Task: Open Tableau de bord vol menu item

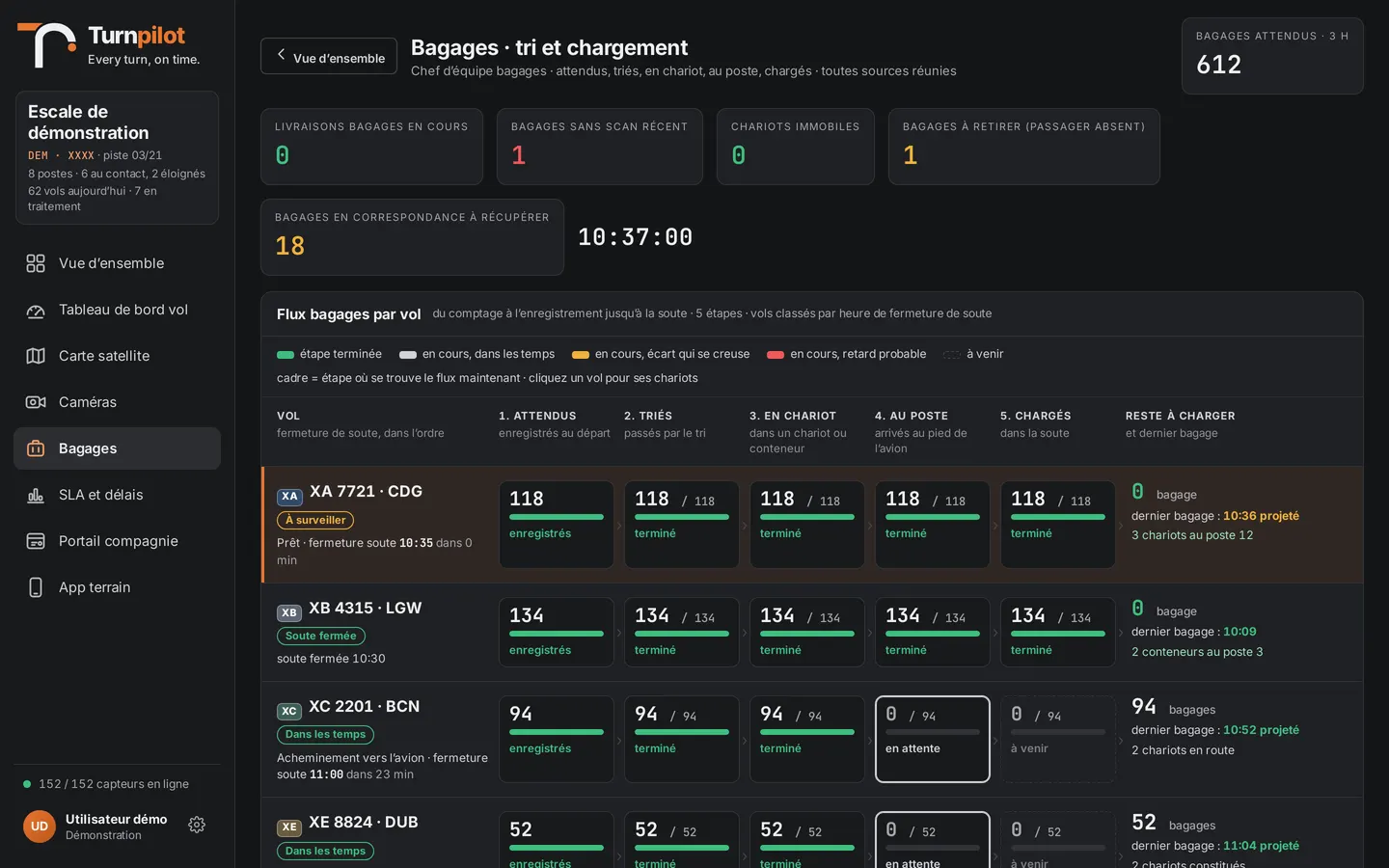Action: pos(117,310)
